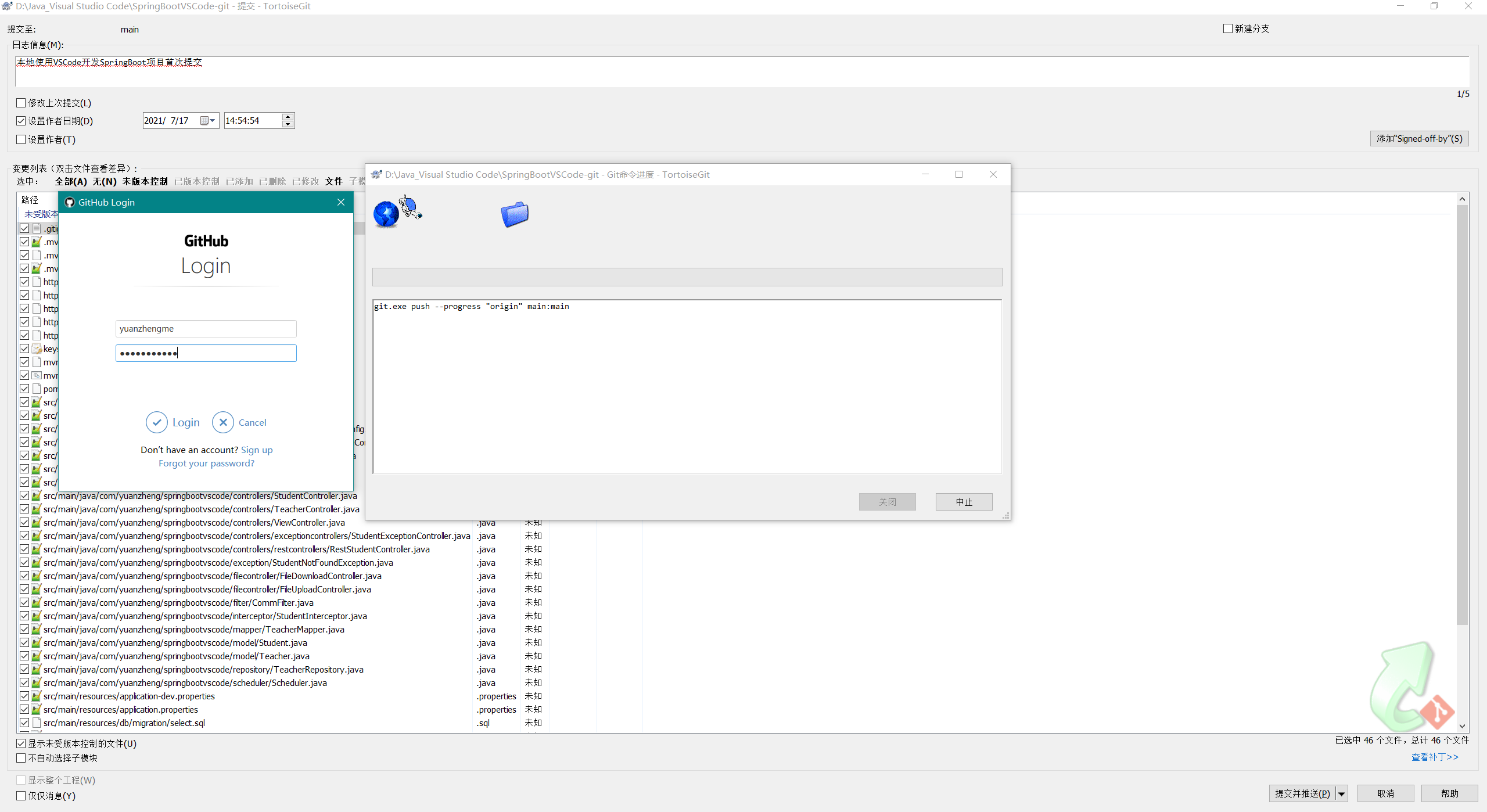Click the GitHub username field
The width and height of the screenshot is (1487, 812).
206,329
